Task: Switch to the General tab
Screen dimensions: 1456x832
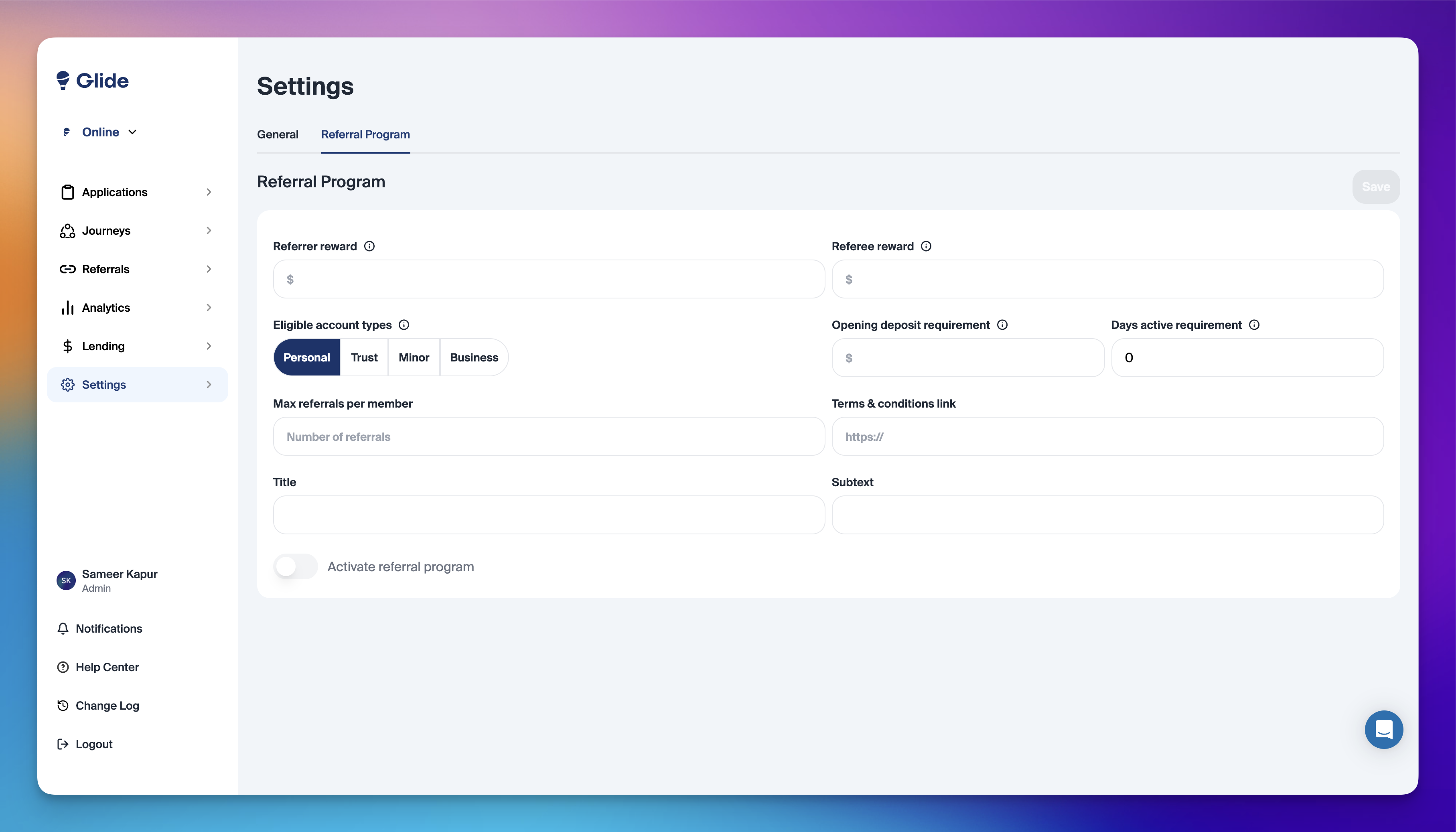Action: 278,134
